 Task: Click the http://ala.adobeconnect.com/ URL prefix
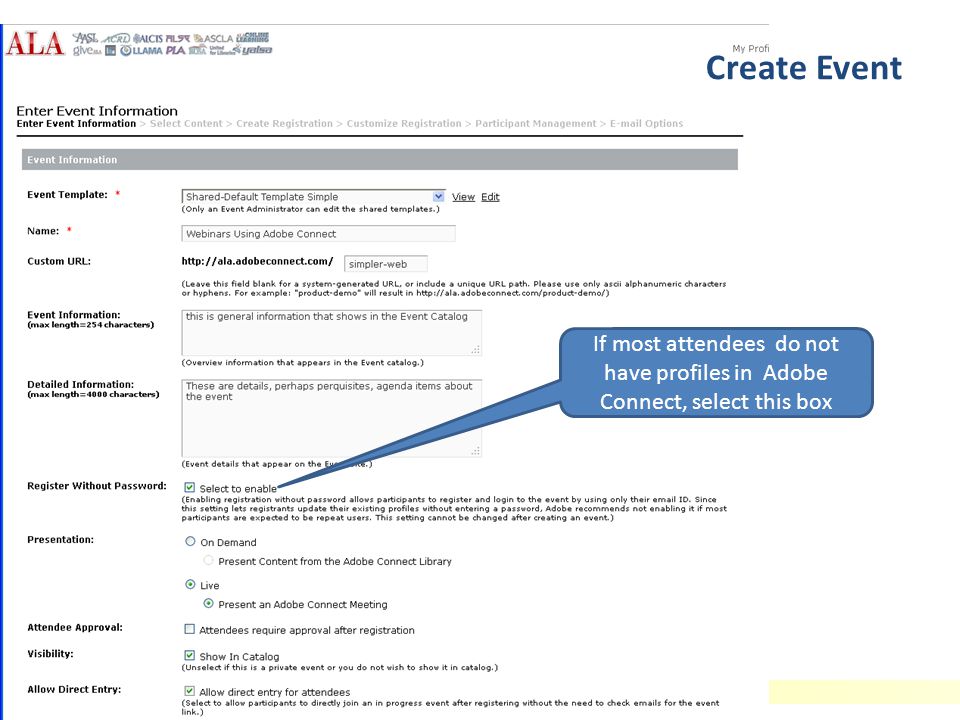[257, 261]
